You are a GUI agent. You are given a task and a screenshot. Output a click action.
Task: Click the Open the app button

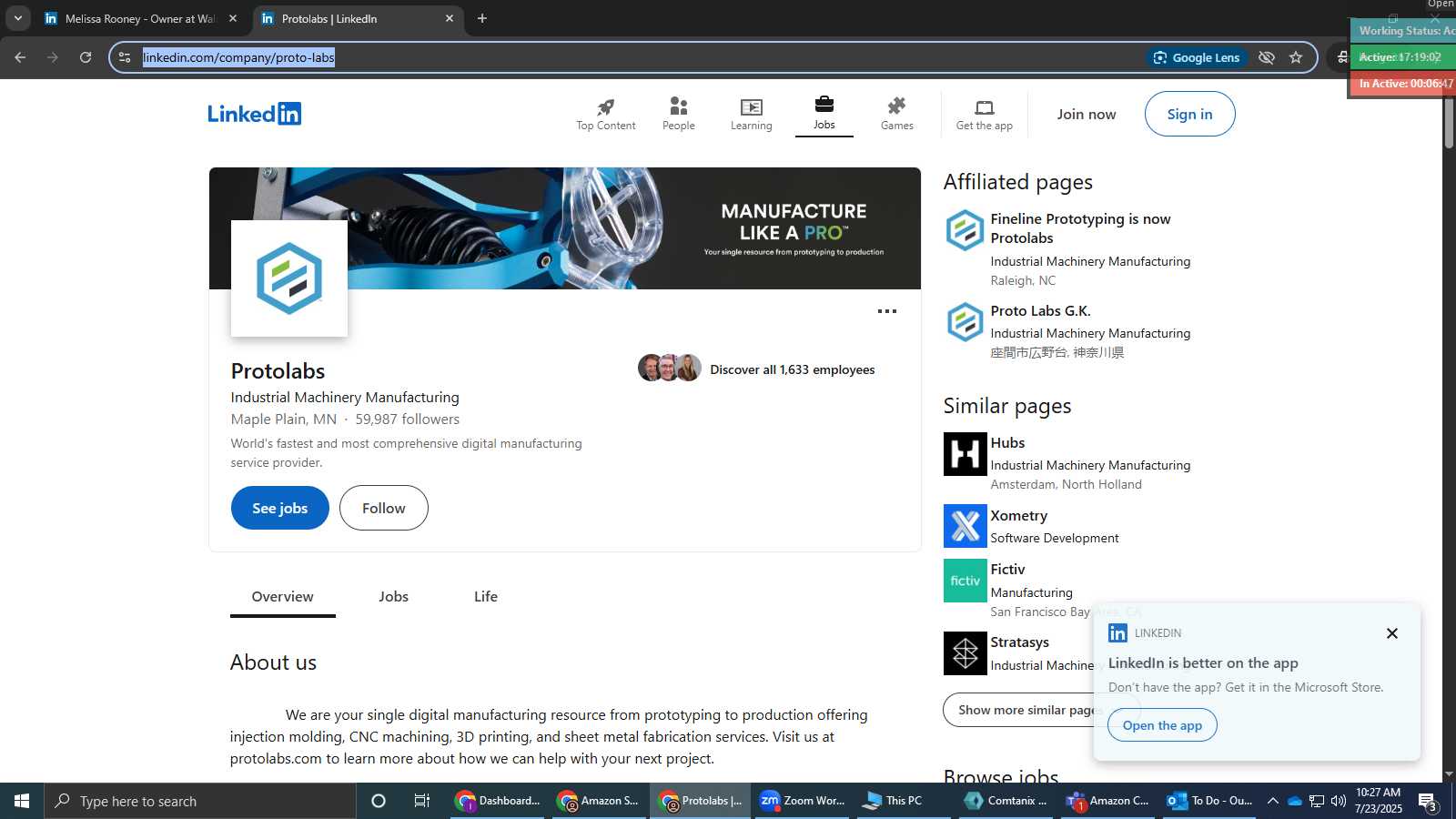coord(1162,725)
